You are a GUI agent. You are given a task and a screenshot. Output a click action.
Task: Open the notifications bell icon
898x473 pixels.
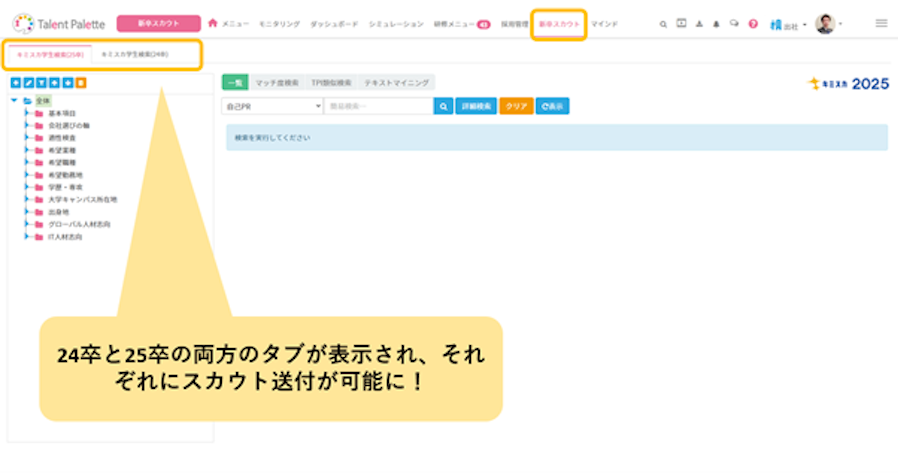coord(716,24)
